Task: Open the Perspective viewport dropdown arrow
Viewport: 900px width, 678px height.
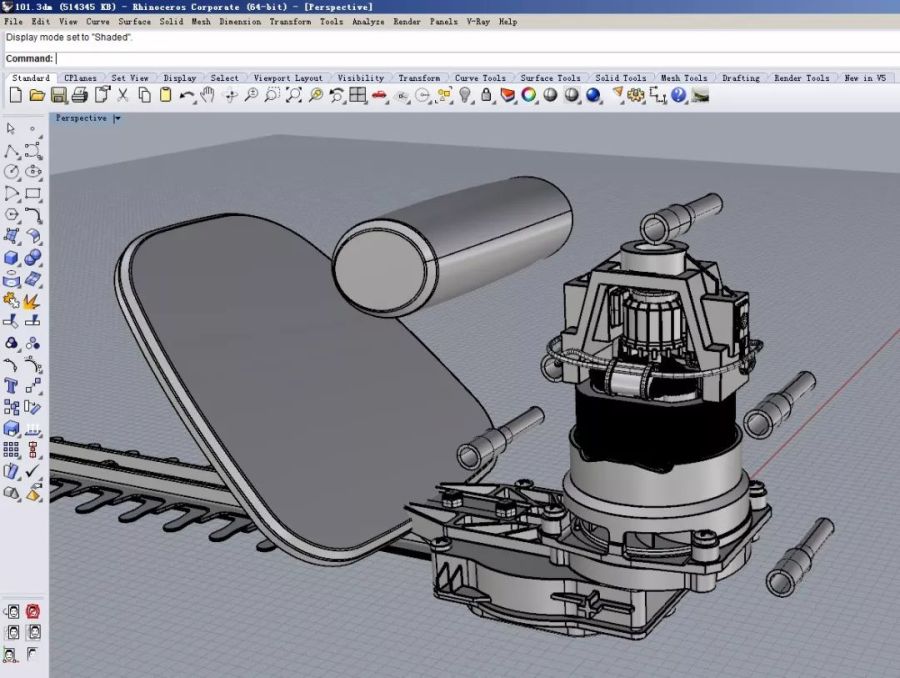Action: [117, 118]
